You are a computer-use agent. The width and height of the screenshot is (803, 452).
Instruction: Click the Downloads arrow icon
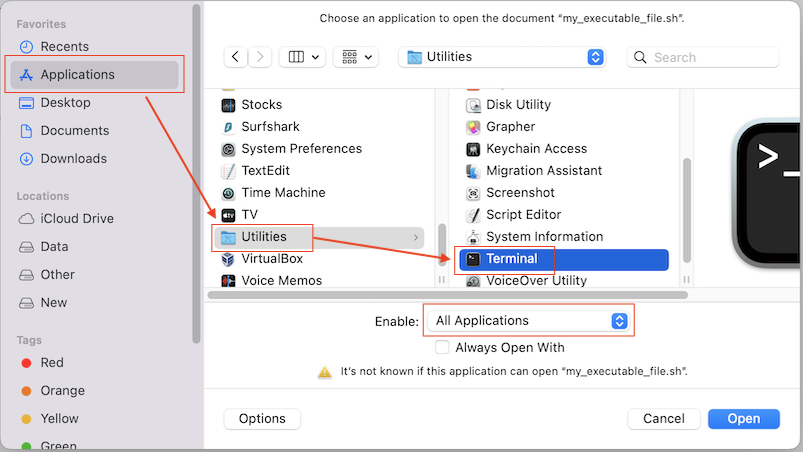coord(26,159)
